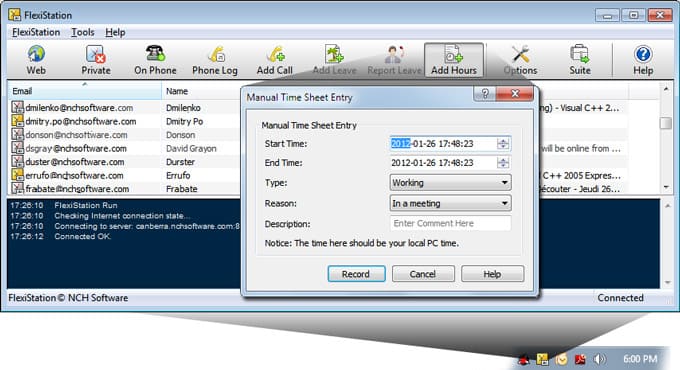Select the name Durster
The image size is (680, 370).
coord(180,162)
